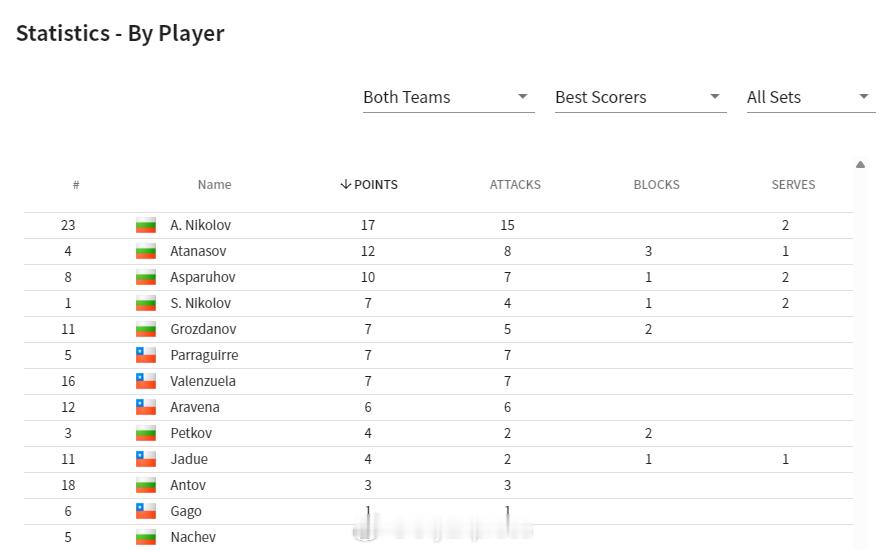Click the POINTS sort arrow icon
This screenshot has height=550, width=887.
tap(345, 184)
